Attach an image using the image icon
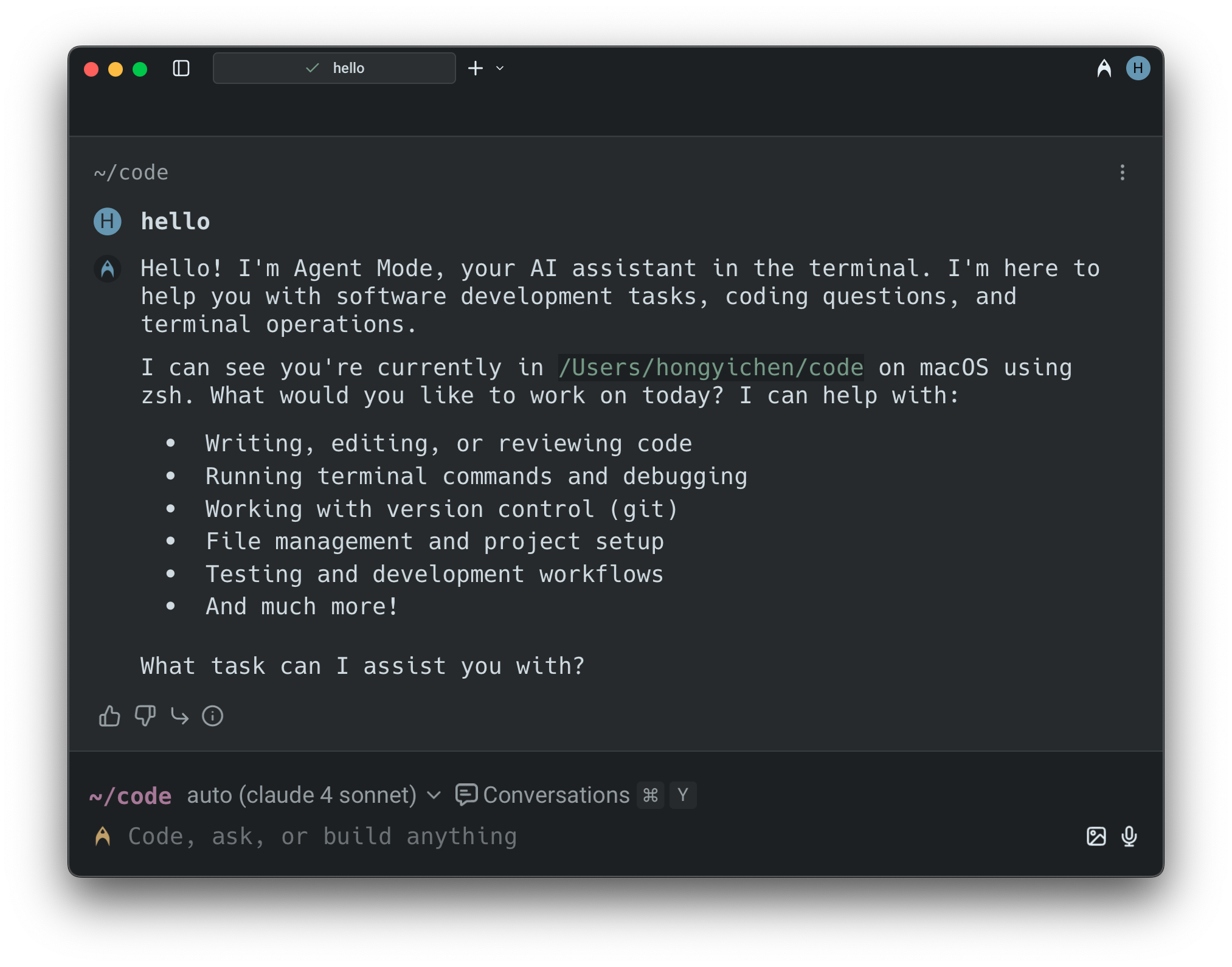The width and height of the screenshot is (1232, 967). click(x=1096, y=836)
